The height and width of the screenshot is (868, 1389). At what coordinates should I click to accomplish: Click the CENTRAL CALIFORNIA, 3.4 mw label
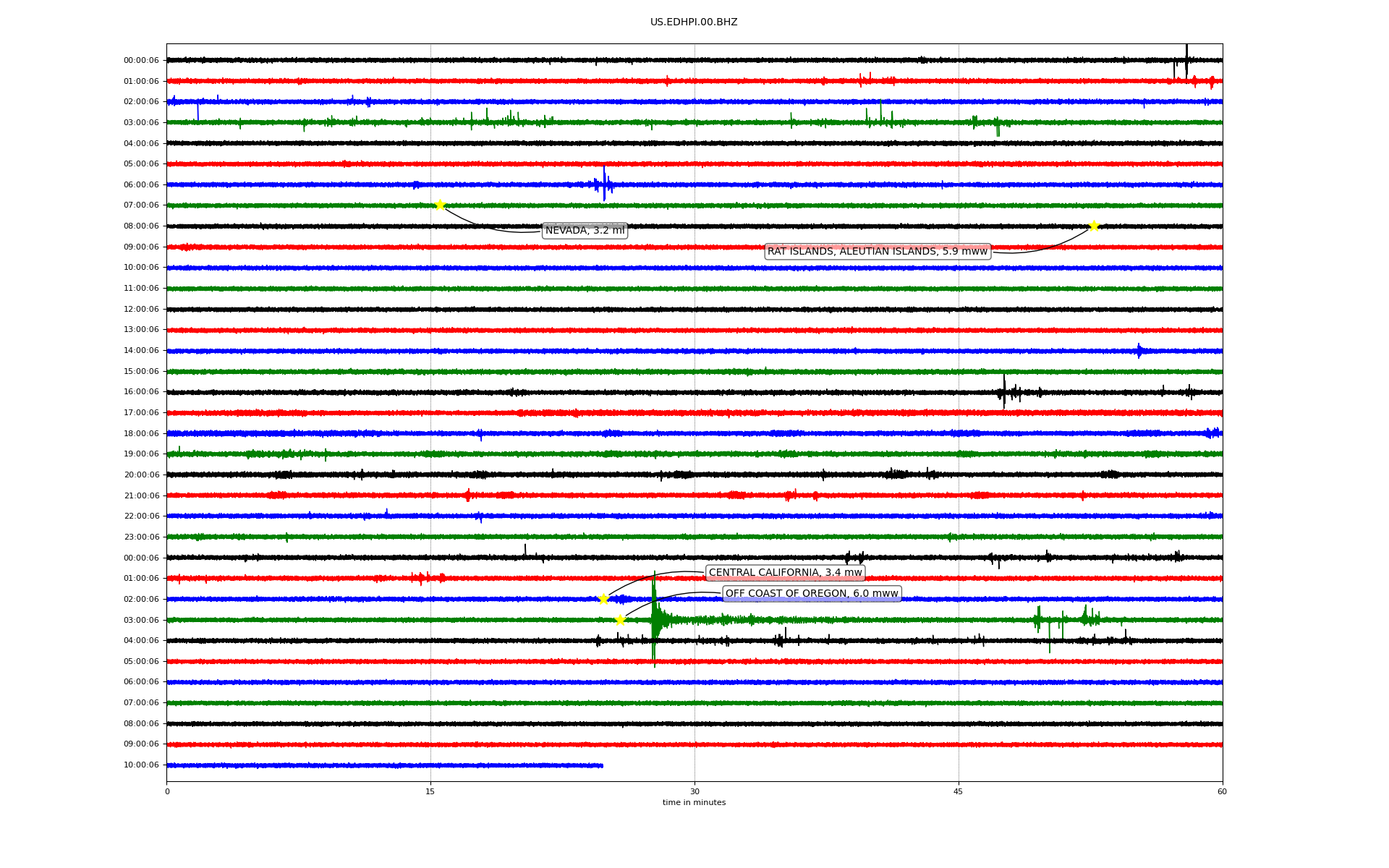click(x=785, y=573)
